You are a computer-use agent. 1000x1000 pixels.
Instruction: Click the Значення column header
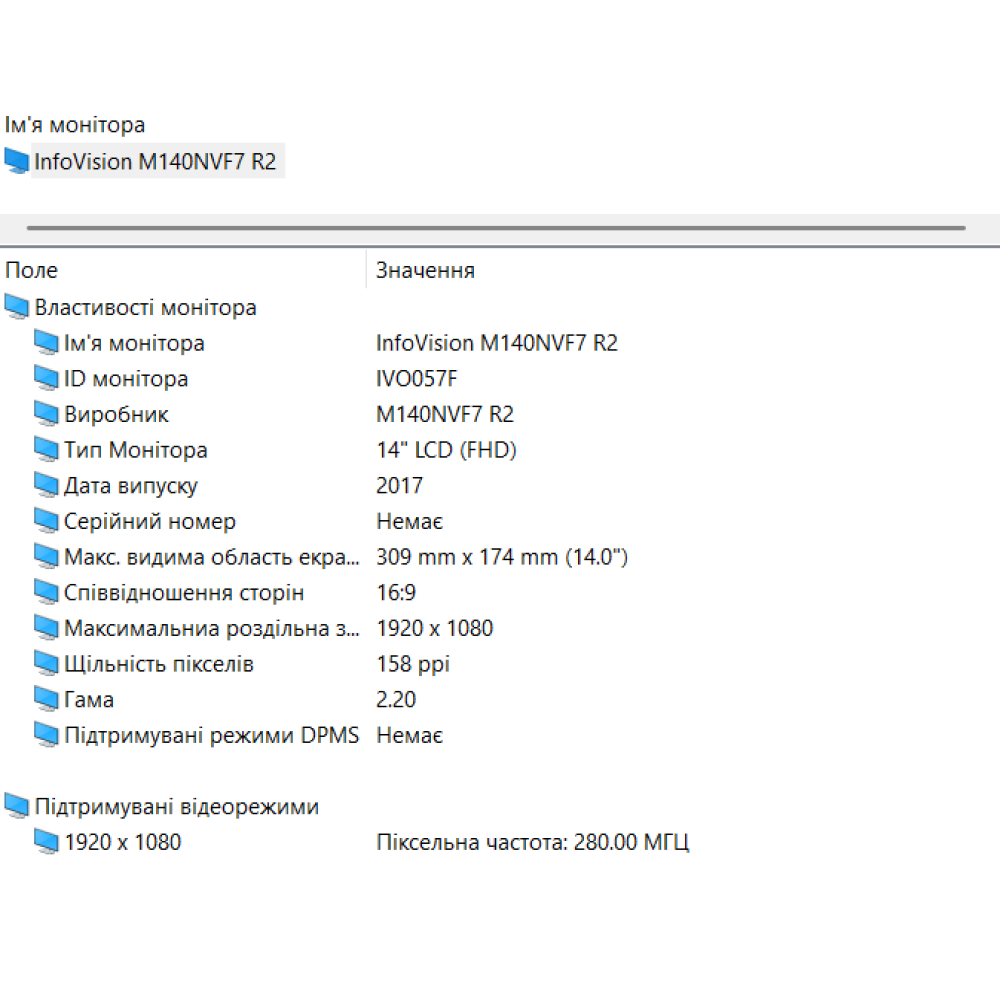425,270
